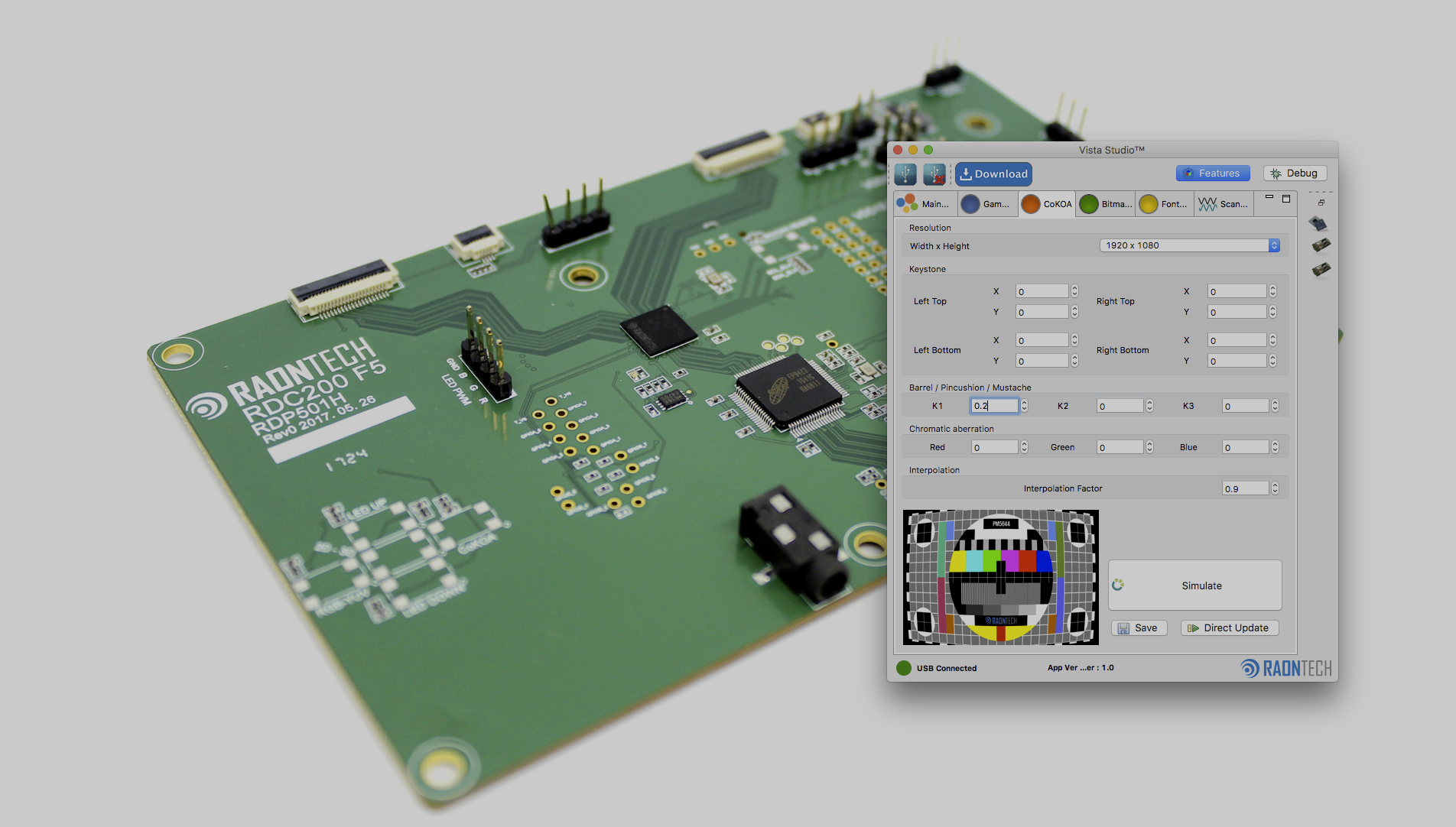This screenshot has width=1456, height=827.
Task: Adjust the K2 stepper
Action: click(1149, 406)
